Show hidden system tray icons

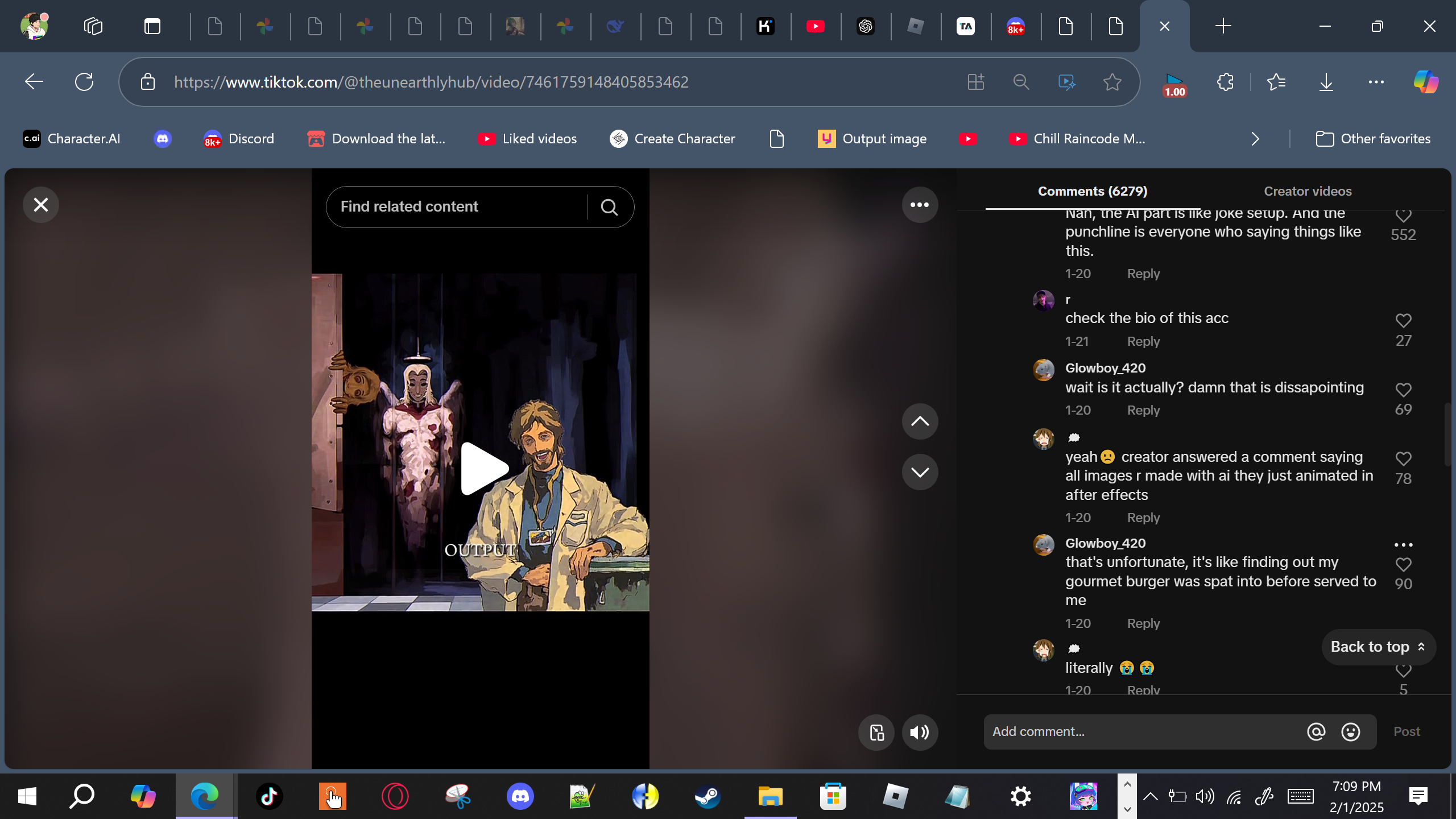coord(1150,796)
